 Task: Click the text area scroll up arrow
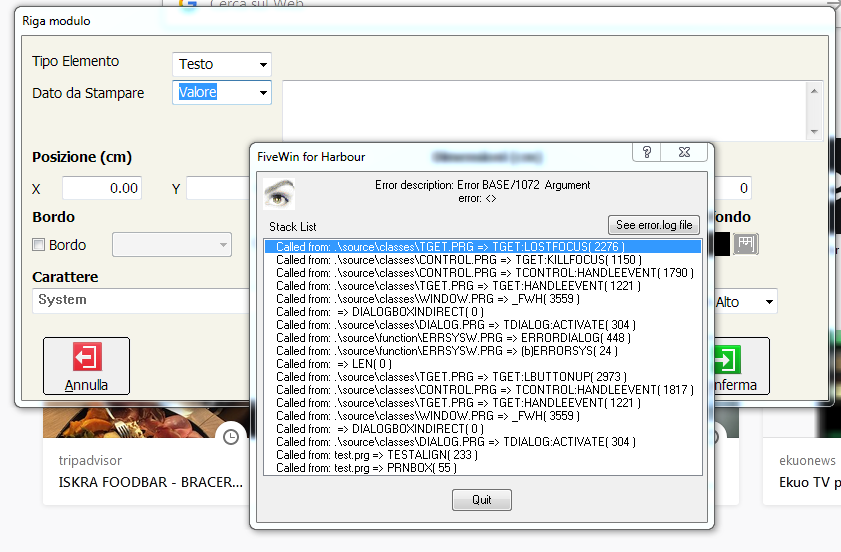pyautogui.click(x=814, y=91)
